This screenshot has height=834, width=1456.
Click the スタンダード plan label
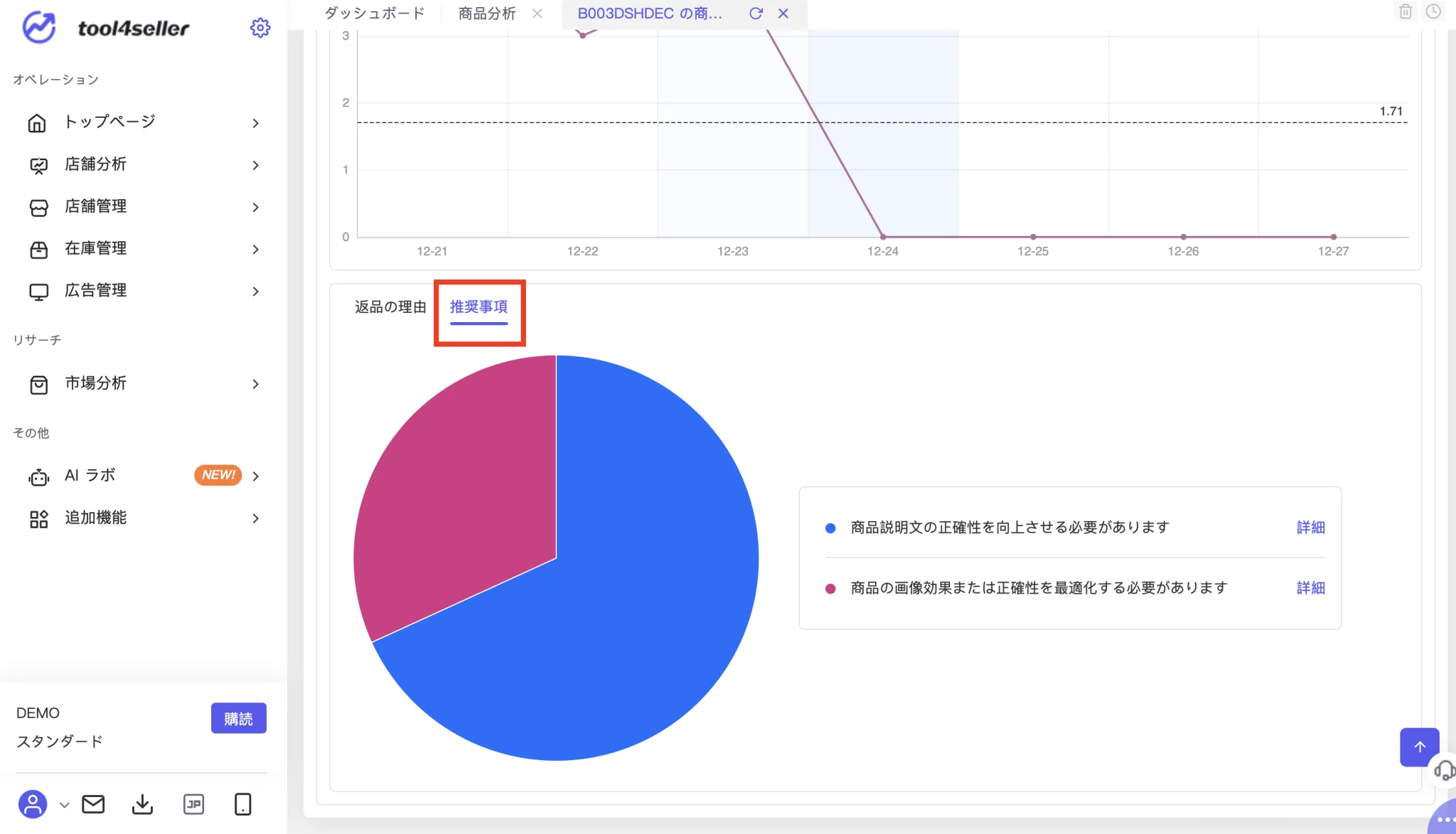click(x=60, y=742)
